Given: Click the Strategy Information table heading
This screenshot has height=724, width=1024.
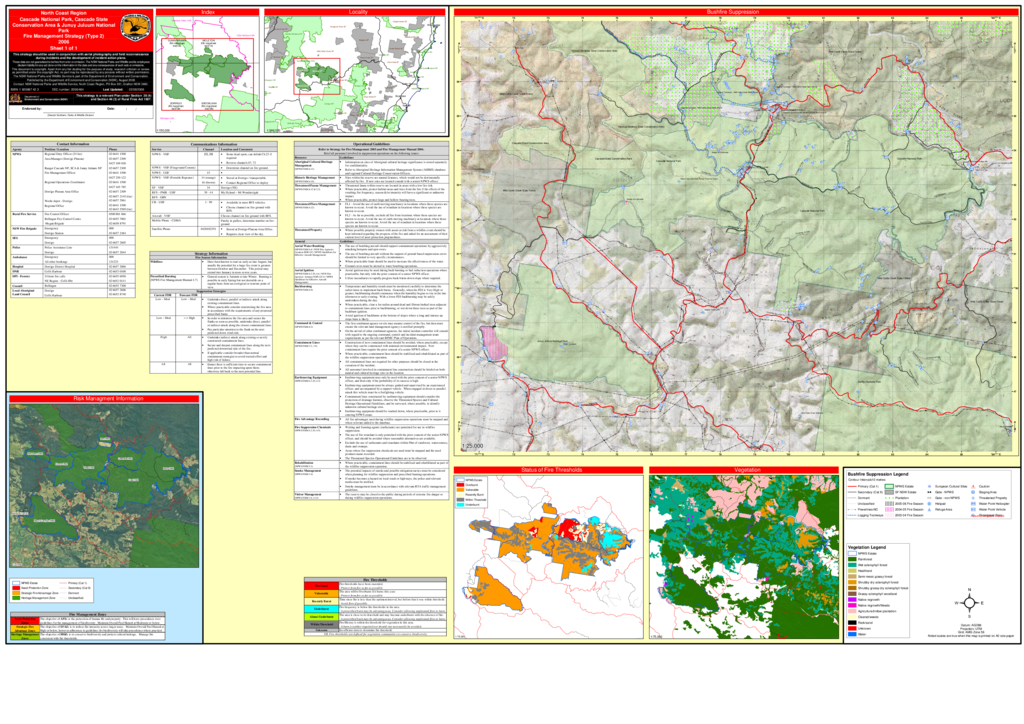Looking at the screenshot, I should click(x=211, y=254).
